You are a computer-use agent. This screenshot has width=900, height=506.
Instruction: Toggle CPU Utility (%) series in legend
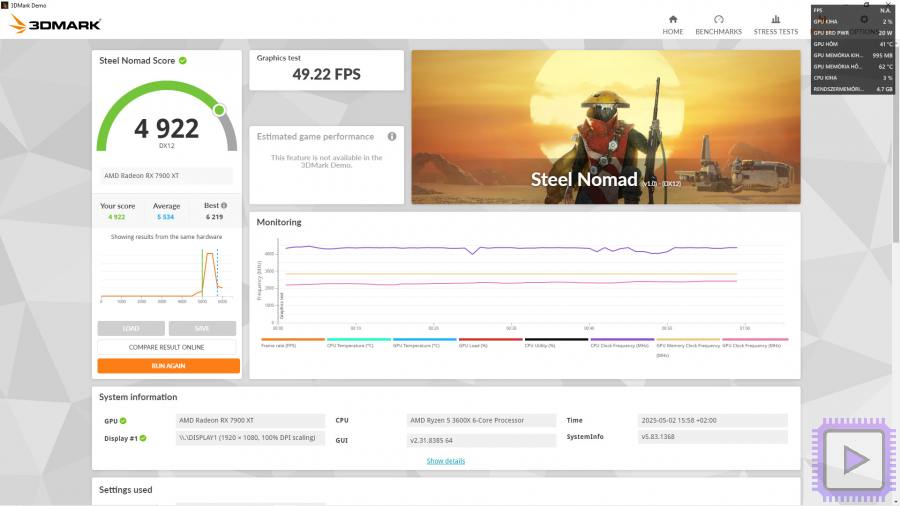point(557,342)
